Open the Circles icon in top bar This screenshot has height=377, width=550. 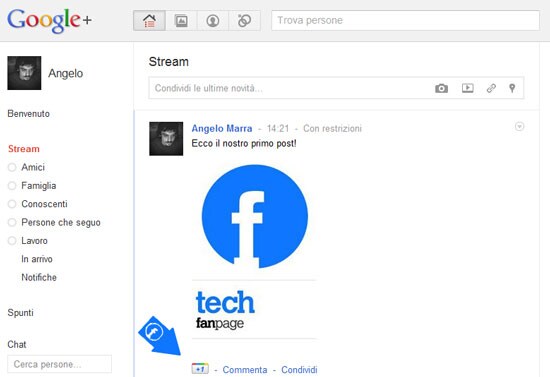244,21
